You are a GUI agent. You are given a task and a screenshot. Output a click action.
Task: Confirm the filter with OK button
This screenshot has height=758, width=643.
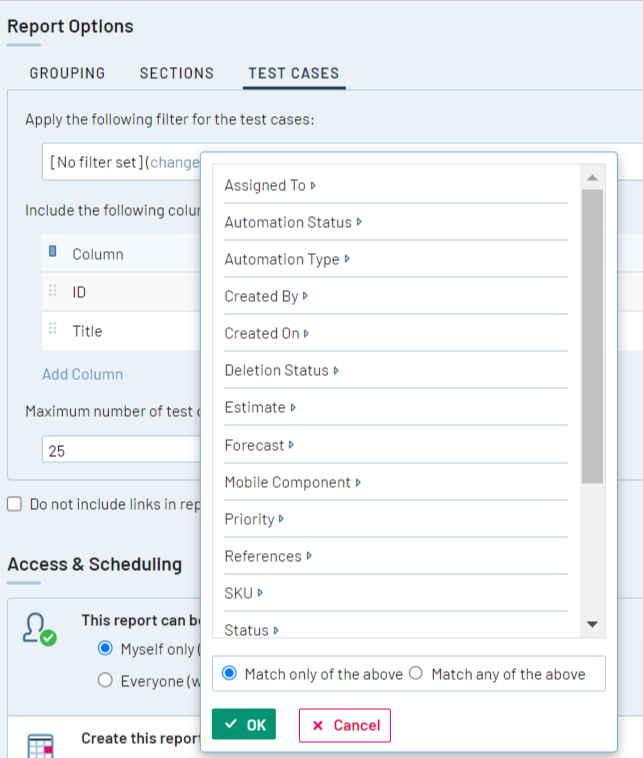click(x=243, y=725)
